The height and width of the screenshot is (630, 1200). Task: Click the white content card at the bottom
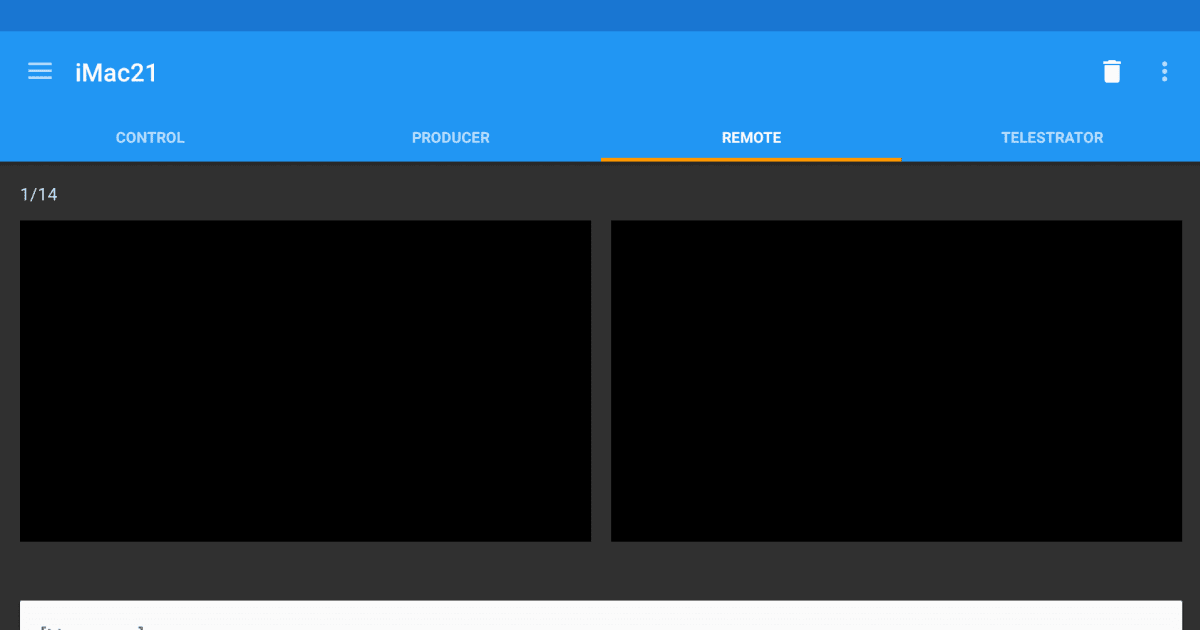click(x=600, y=615)
